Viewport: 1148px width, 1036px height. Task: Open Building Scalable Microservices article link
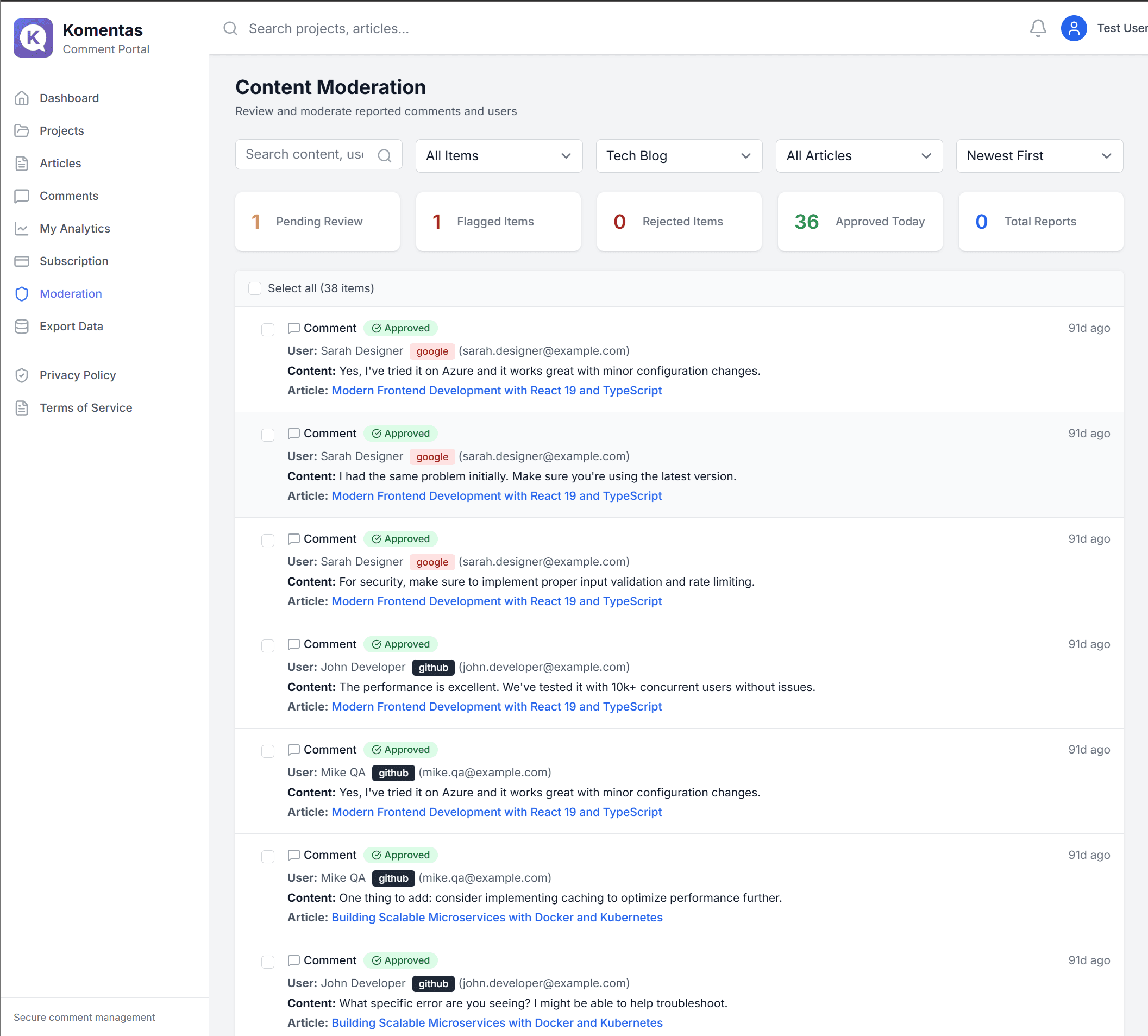497,917
